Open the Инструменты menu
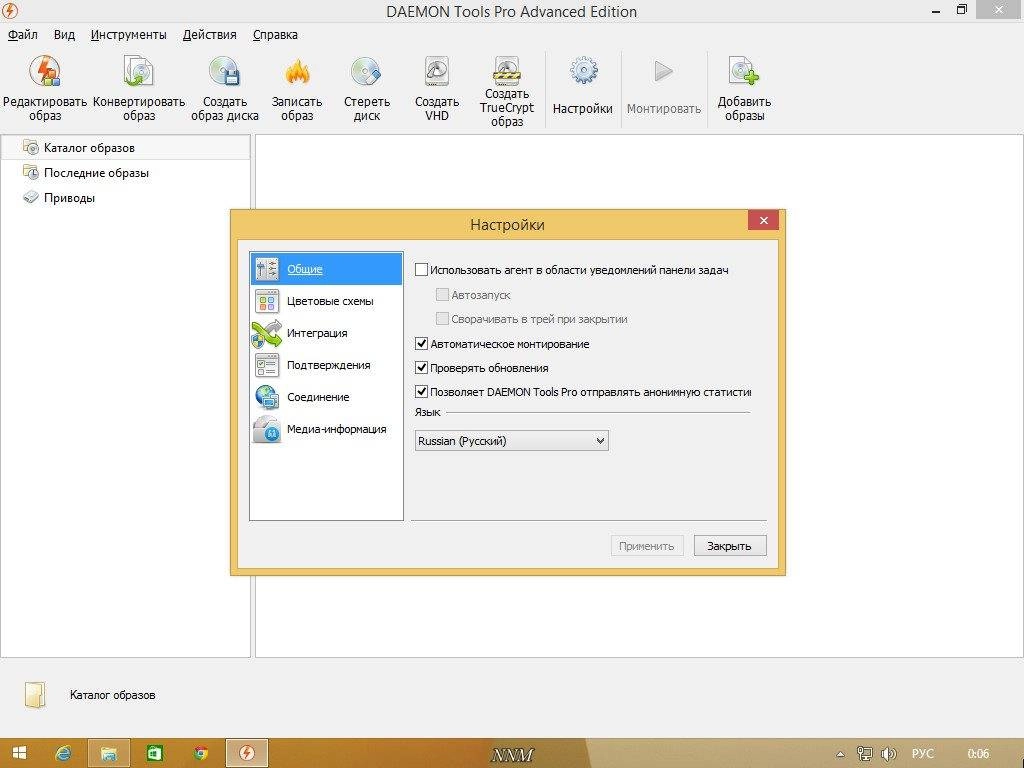 pos(129,35)
